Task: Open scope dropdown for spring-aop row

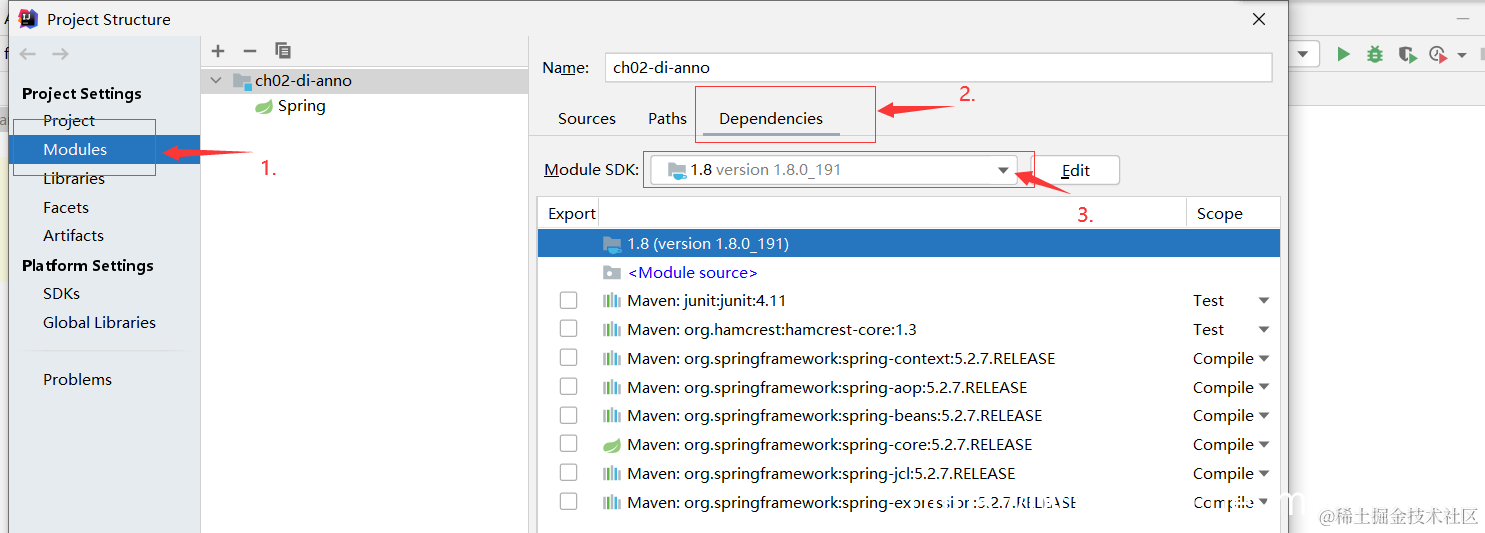Action: coord(1264,388)
